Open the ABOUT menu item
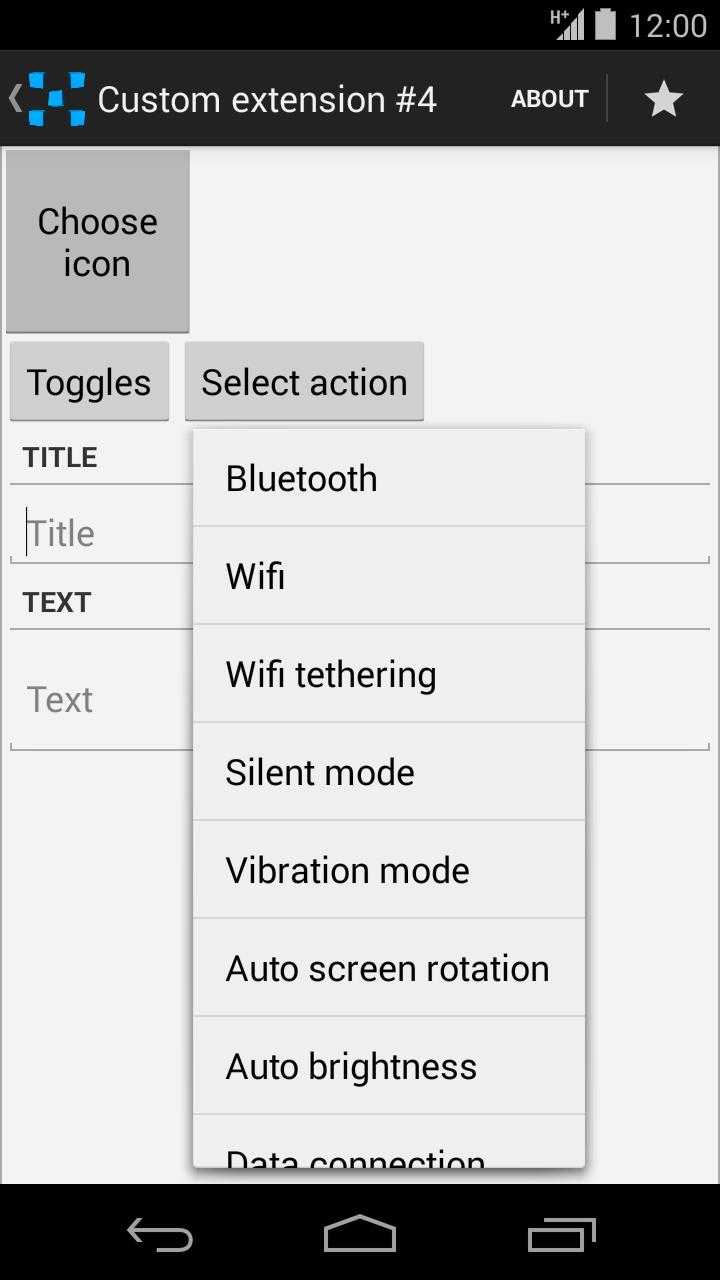This screenshot has width=720, height=1280. [x=549, y=97]
